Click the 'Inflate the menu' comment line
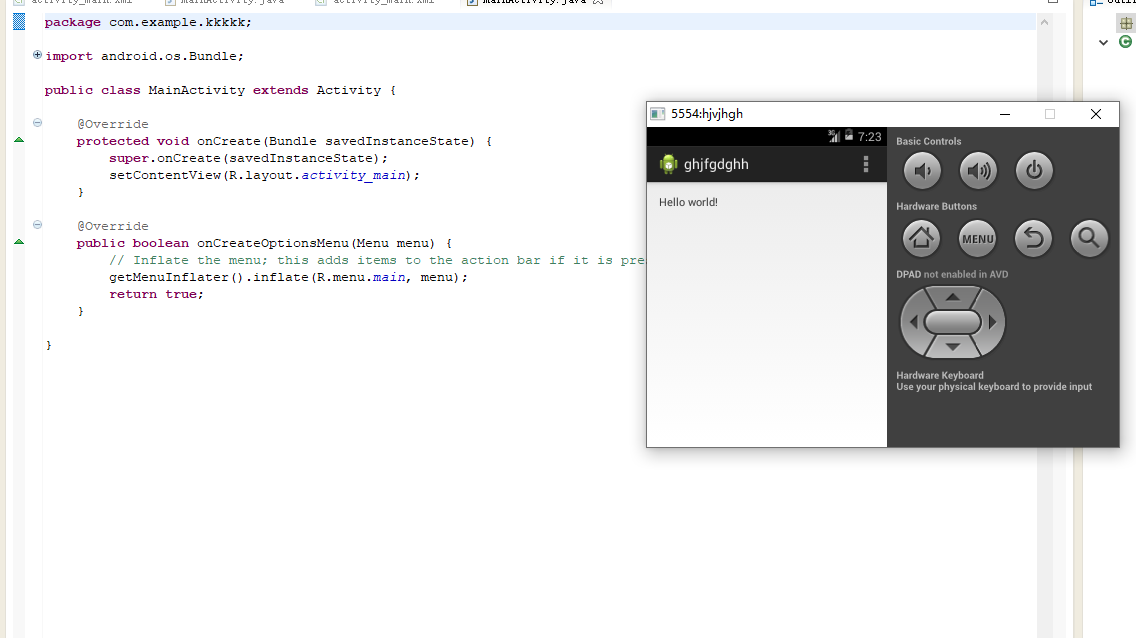 (377, 261)
